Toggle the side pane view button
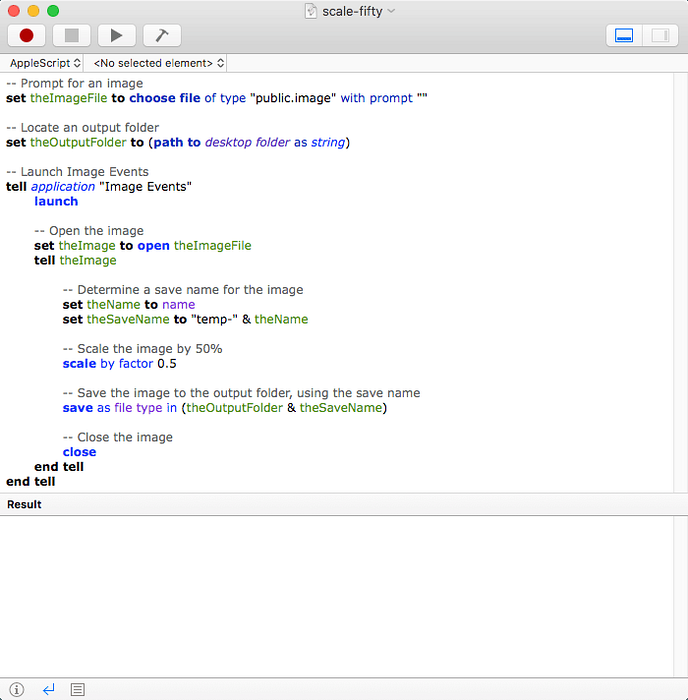 coord(659,35)
